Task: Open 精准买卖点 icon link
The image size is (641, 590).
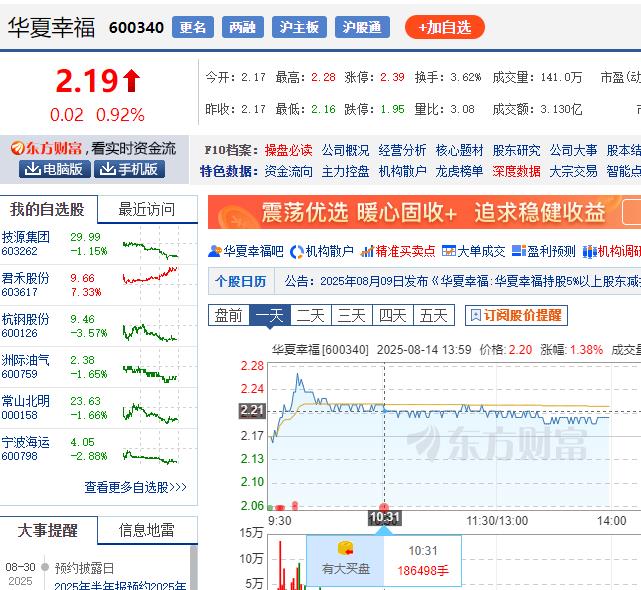Action: point(398,251)
